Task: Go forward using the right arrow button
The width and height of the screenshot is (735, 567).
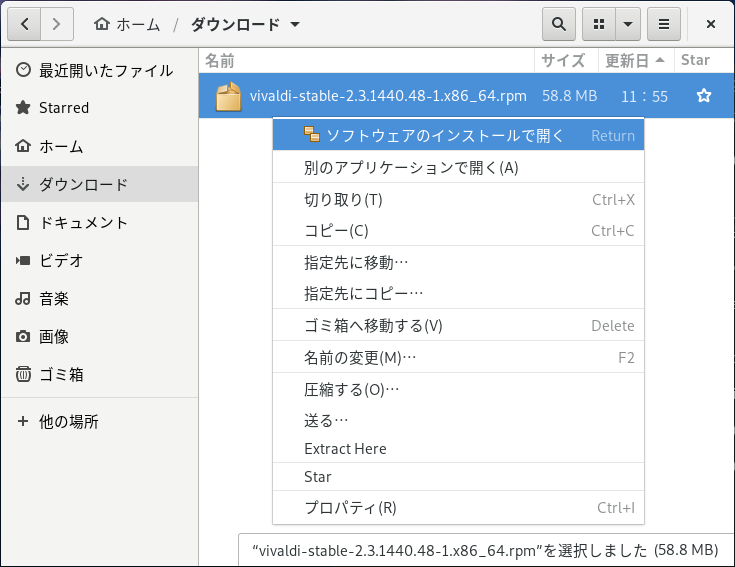Action: coord(57,24)
